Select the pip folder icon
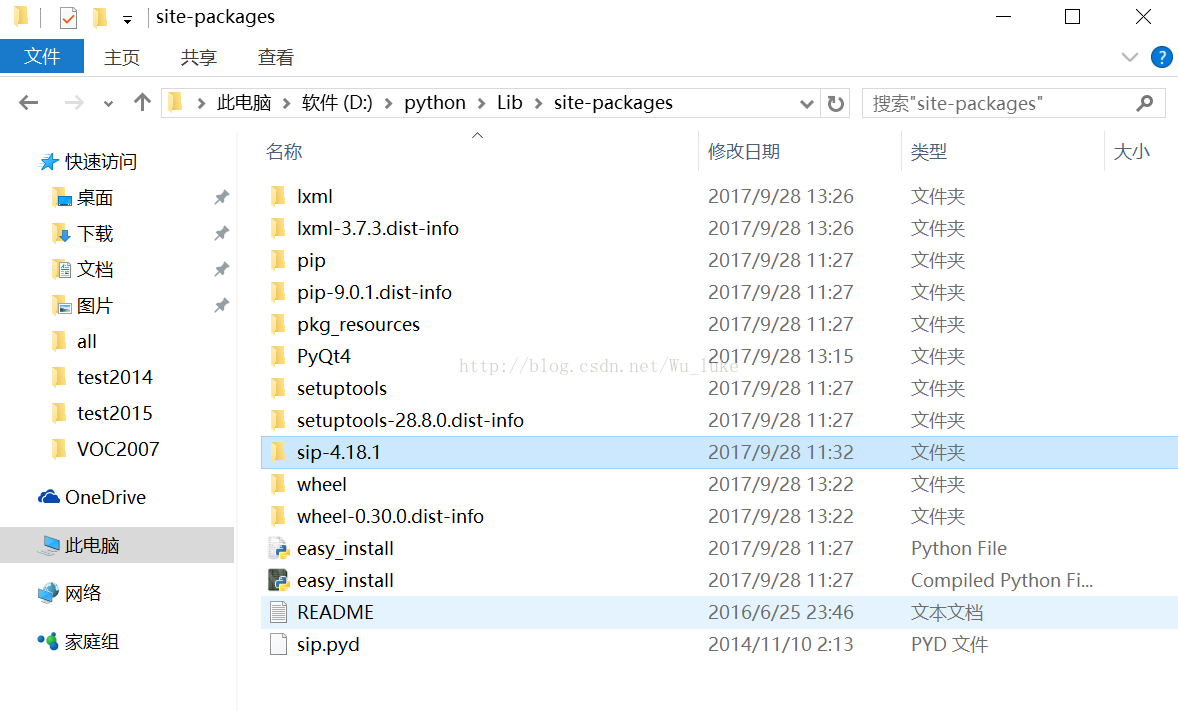Image resolution: width=1178 pixels, height=711 pixels. 278,260
